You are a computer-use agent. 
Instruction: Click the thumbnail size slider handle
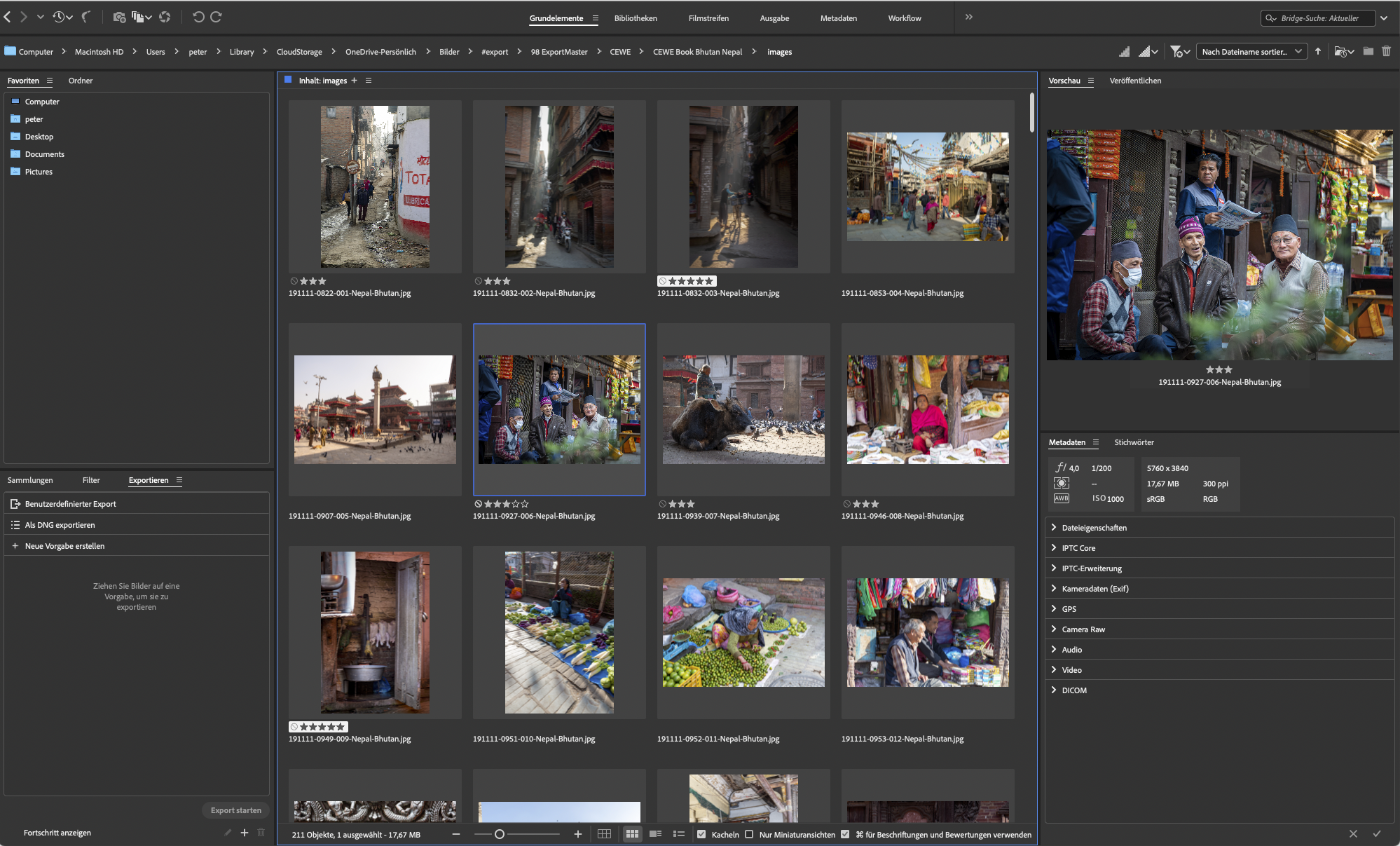(x=500, y=834)
